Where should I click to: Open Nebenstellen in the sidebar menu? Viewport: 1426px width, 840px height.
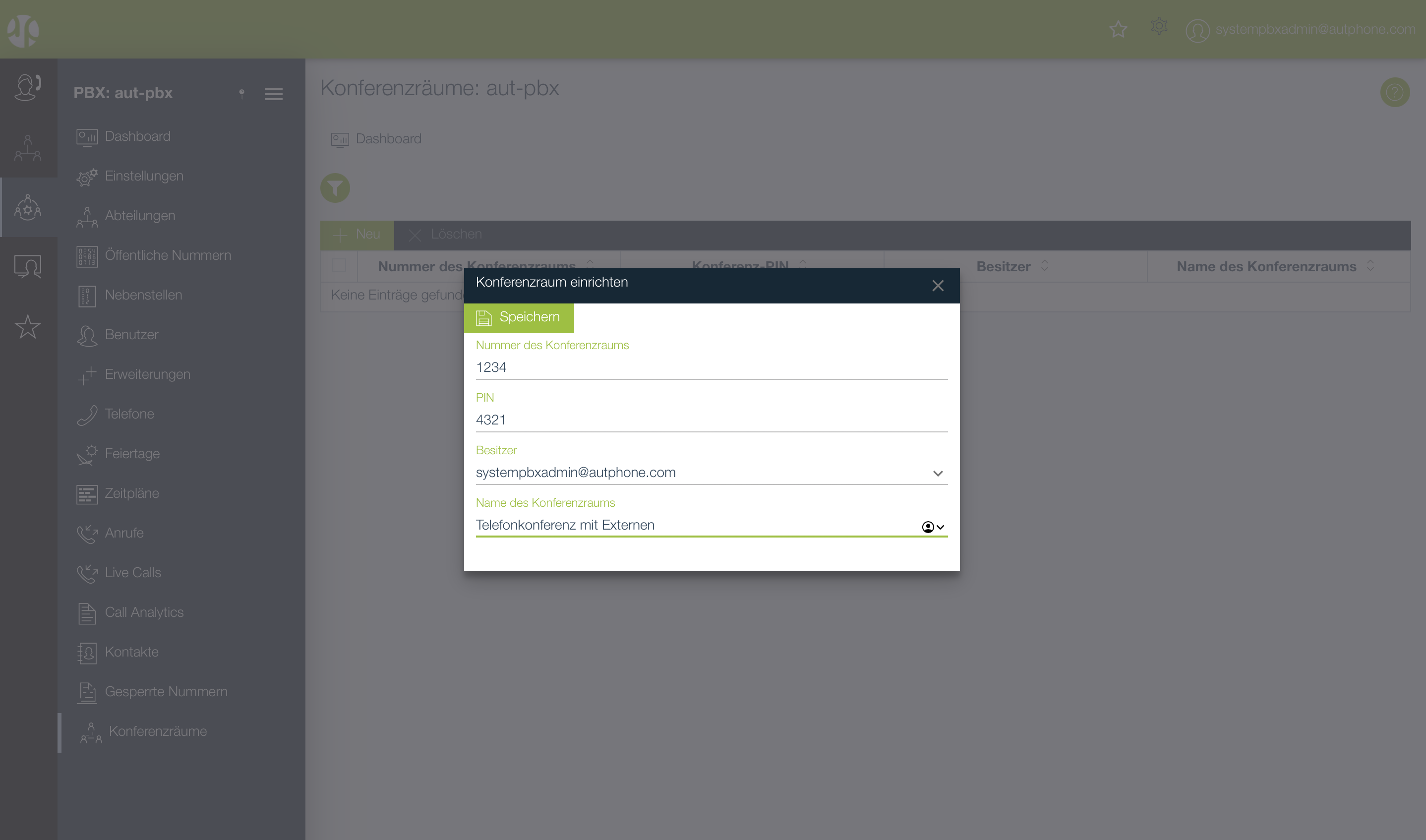pyautogui.click(x=143, y=295)
